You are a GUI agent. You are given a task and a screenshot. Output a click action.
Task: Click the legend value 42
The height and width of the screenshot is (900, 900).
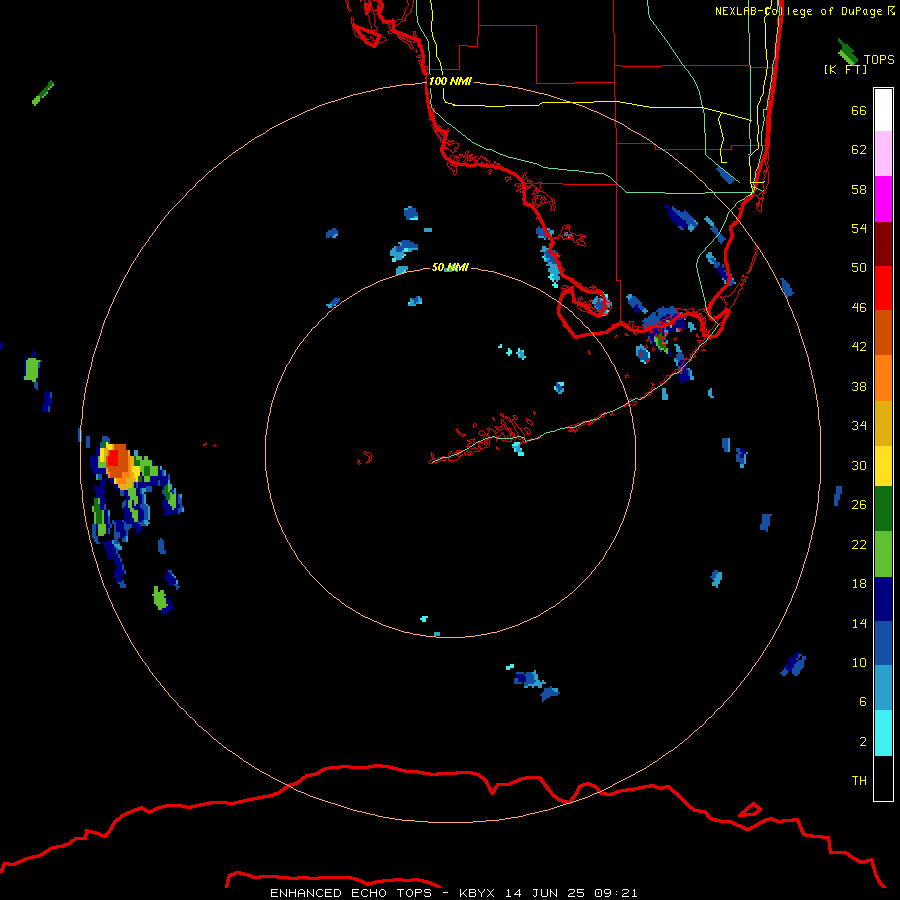pyautogui.click(x=859, y=347)
